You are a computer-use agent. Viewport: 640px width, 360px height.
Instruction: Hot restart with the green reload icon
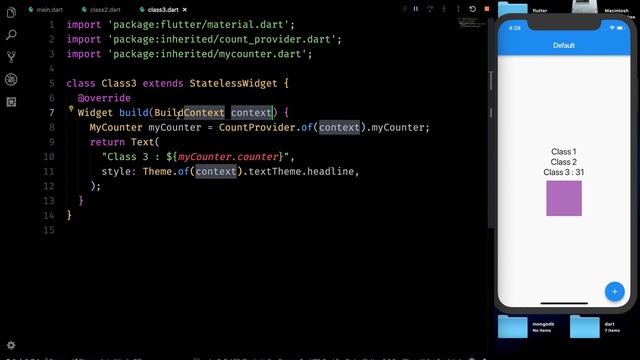tap(472, 9)
